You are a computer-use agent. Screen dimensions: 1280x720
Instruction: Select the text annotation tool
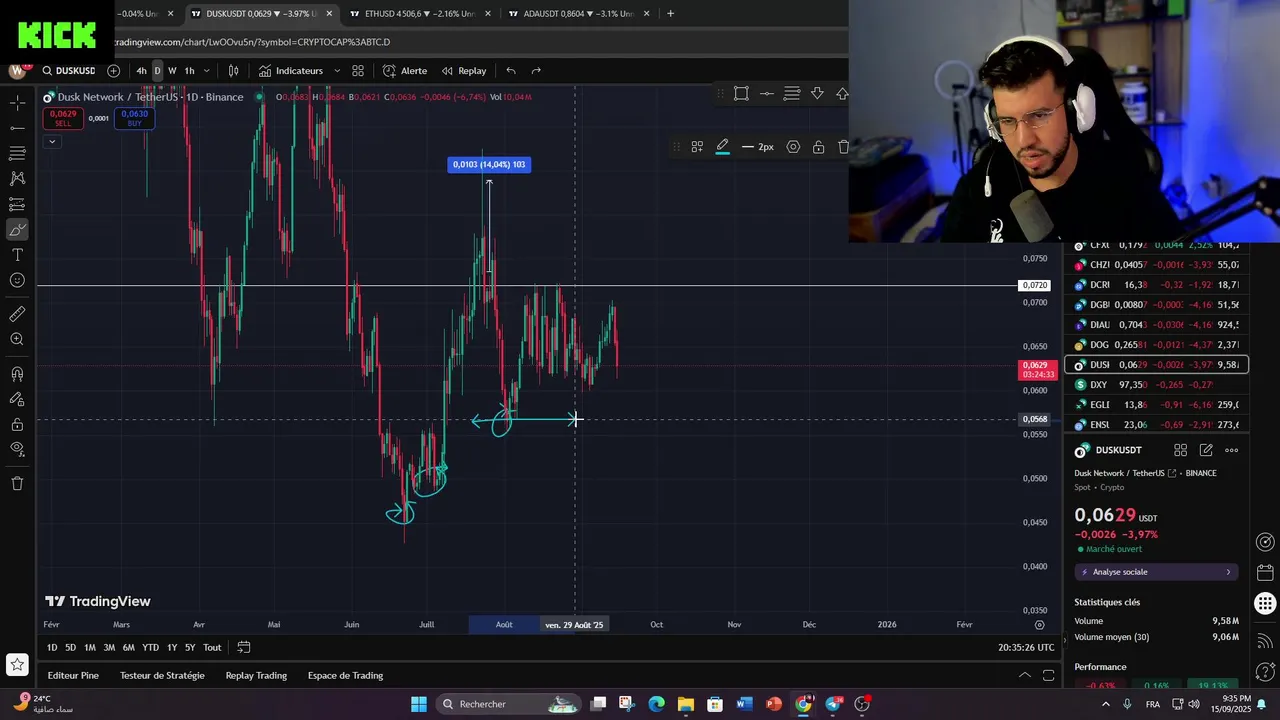click(17, 255)
